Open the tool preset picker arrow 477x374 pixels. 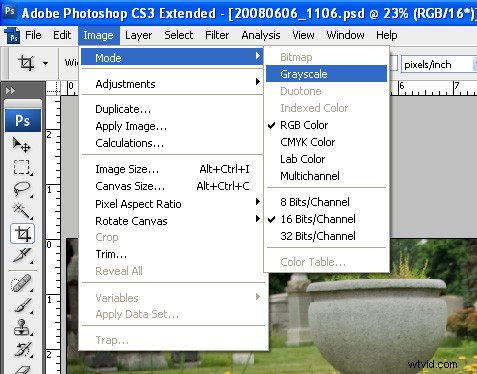[45, 63]
